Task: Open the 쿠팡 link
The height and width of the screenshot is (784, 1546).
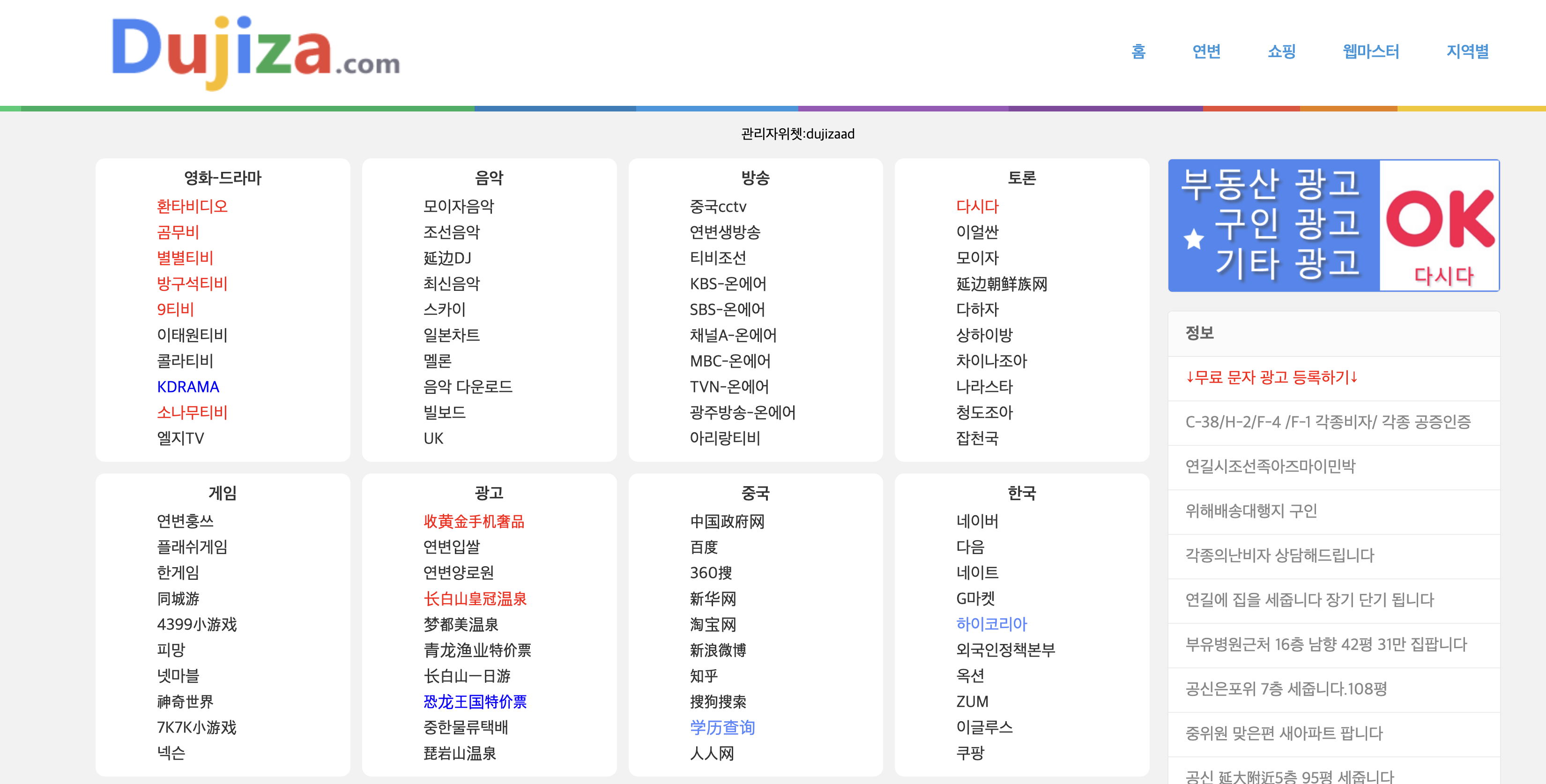Action: pyautogui.click(x=970, y=754)
